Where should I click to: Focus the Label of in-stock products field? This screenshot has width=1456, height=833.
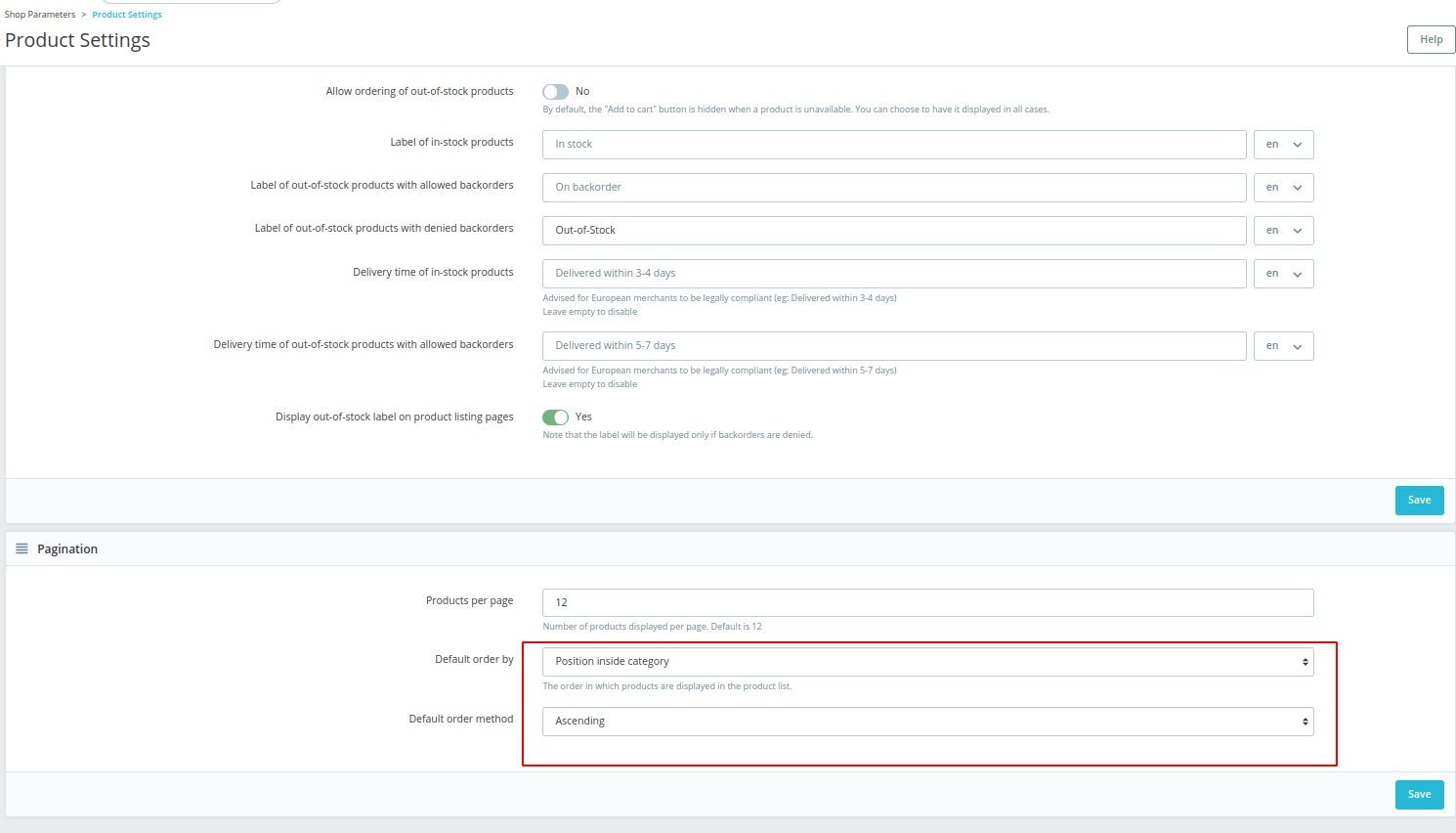(x=894, y=145)
